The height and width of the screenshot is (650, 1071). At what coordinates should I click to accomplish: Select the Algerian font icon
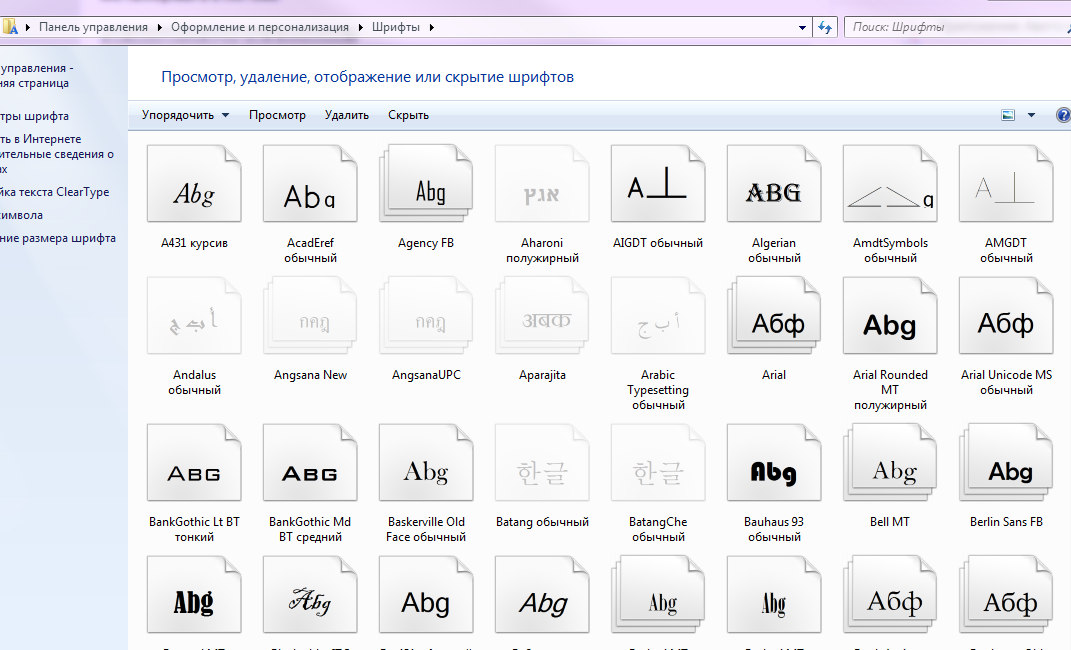coord(774,185)
